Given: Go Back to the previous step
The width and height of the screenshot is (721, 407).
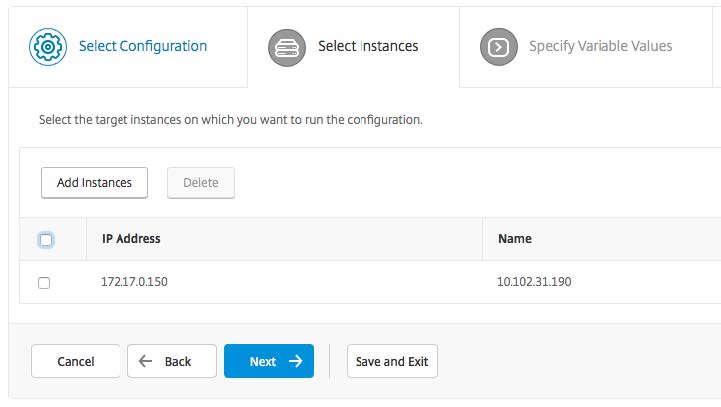Looking at the screenshot, I should point(172,361).
